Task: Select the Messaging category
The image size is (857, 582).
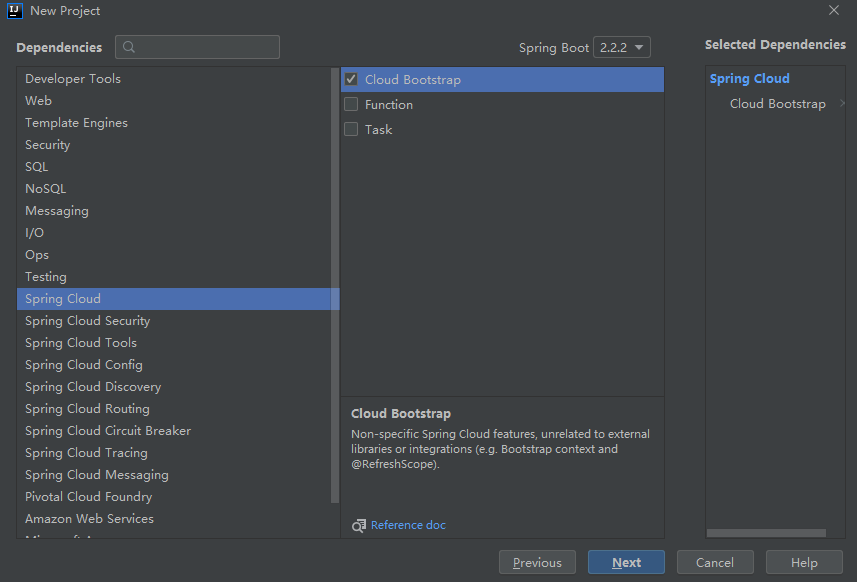Action: pos(174,211)
